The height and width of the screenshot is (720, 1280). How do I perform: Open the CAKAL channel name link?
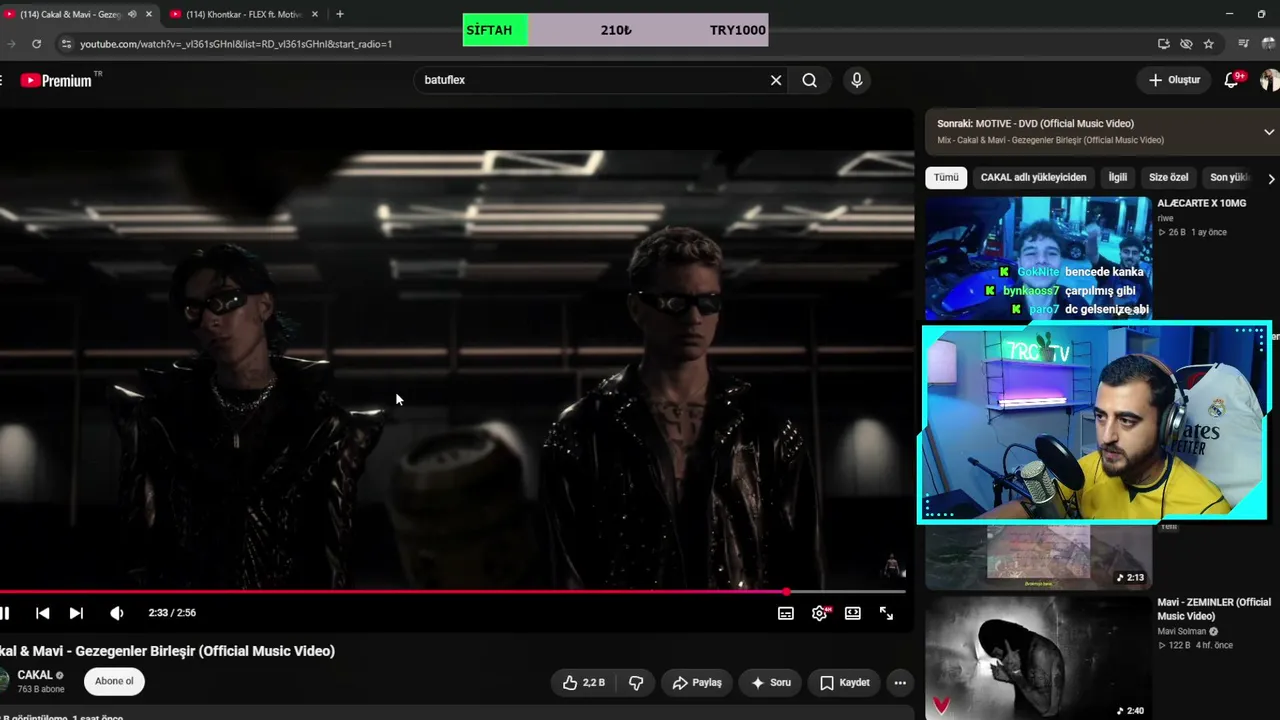click(x=35, y=676)
